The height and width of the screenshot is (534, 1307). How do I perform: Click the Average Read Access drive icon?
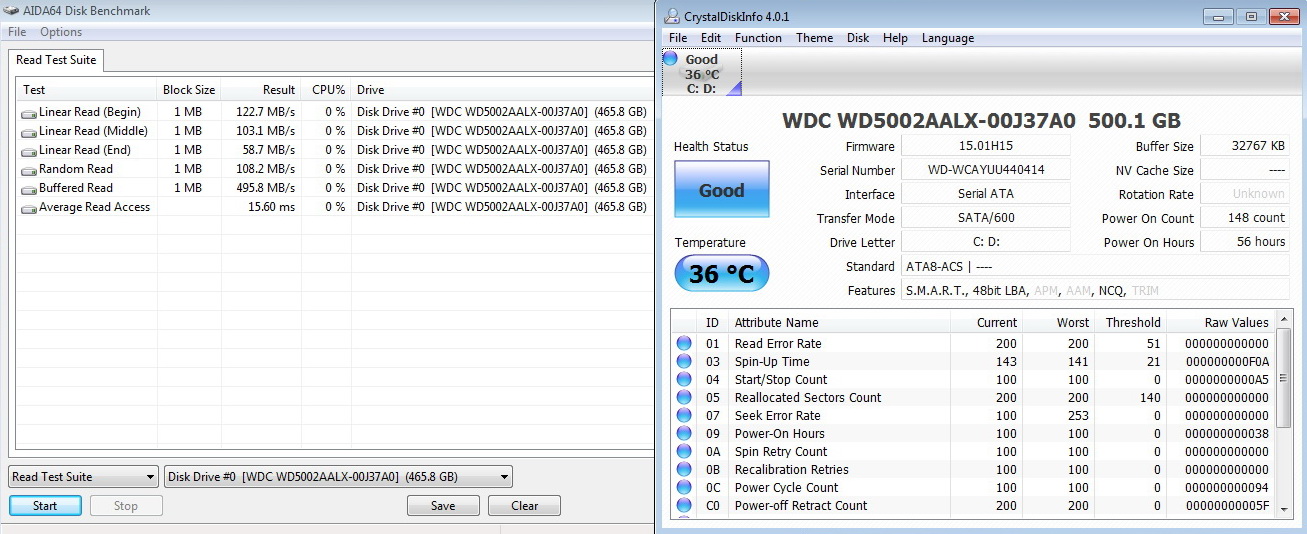[x=29, y=208]
